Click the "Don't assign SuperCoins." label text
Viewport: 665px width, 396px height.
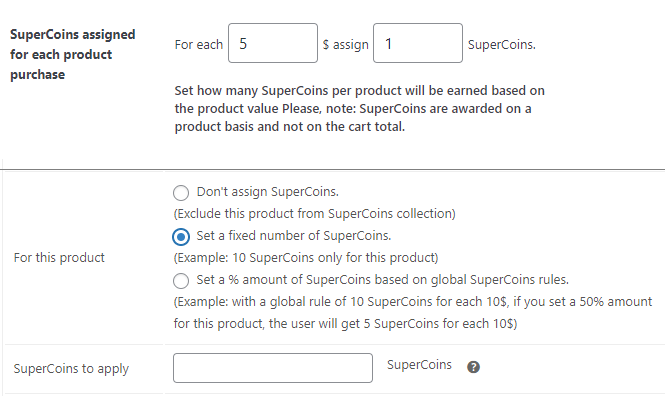tap(268, 192)
